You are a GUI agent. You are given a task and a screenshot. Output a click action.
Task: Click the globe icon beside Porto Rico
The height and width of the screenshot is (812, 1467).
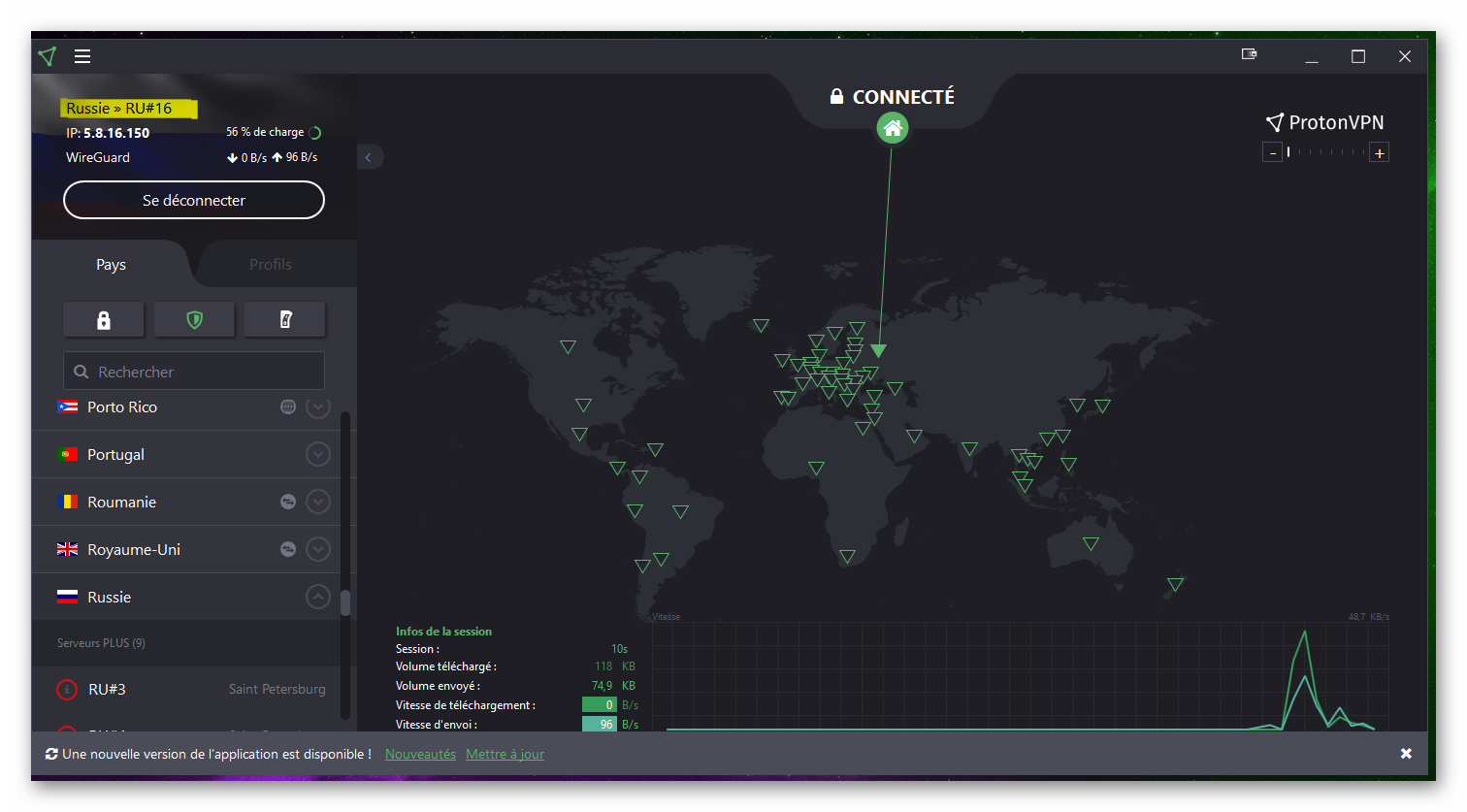[288, 406]
